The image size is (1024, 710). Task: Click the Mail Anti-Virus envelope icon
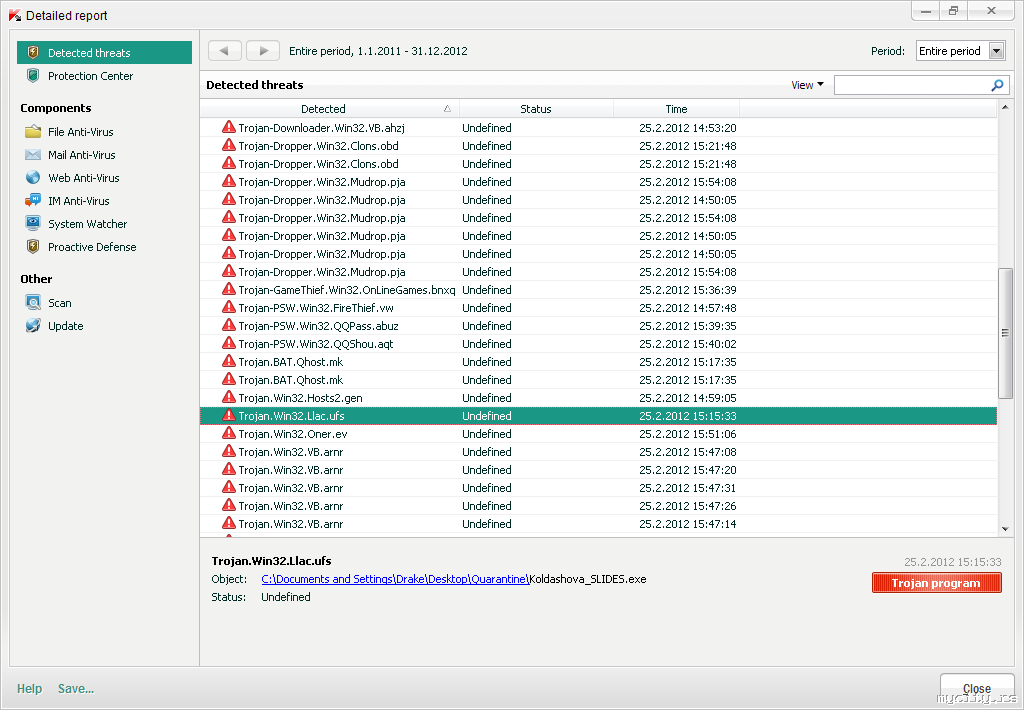33,155
